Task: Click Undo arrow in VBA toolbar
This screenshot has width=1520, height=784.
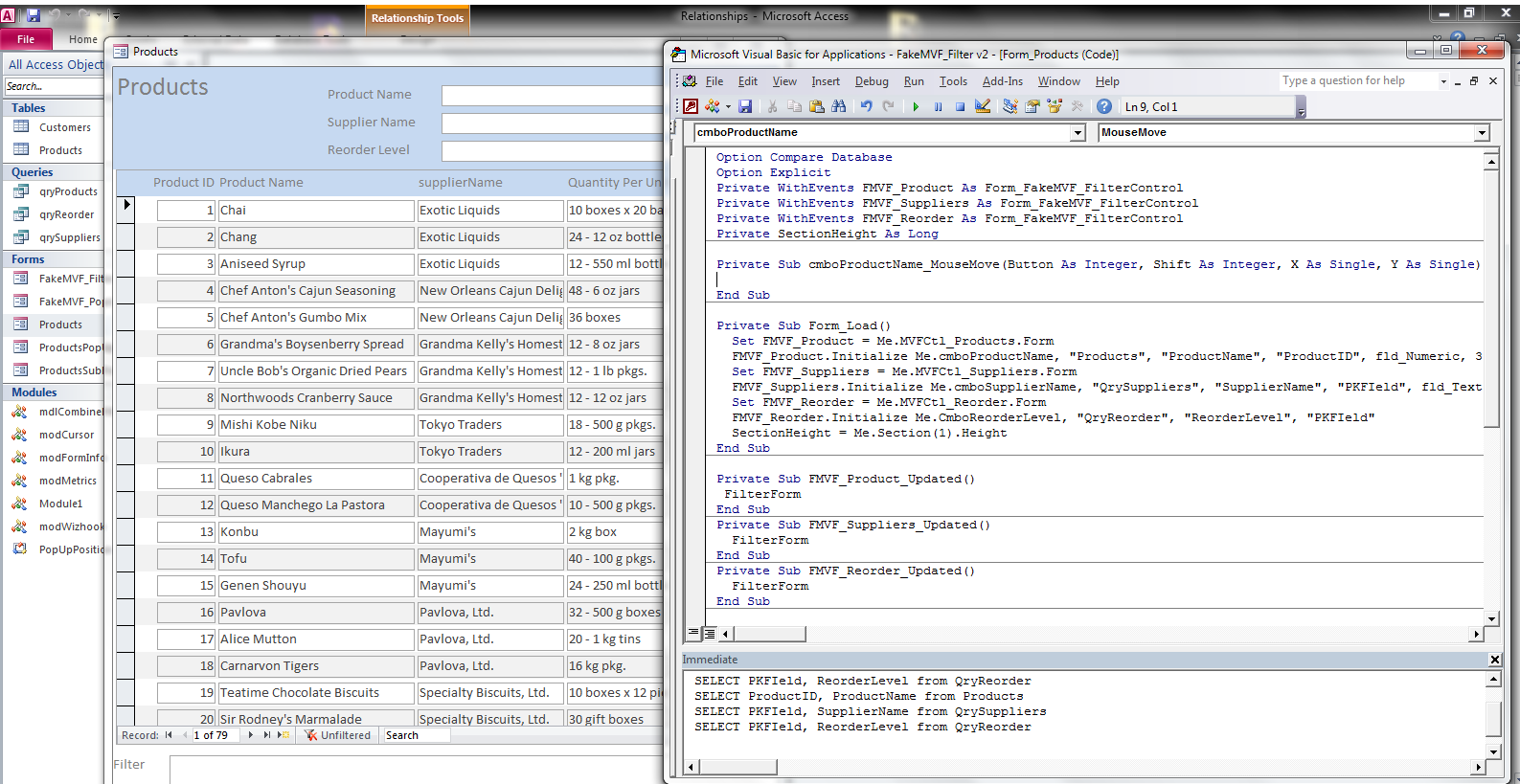Action: [x=866, y=106]
